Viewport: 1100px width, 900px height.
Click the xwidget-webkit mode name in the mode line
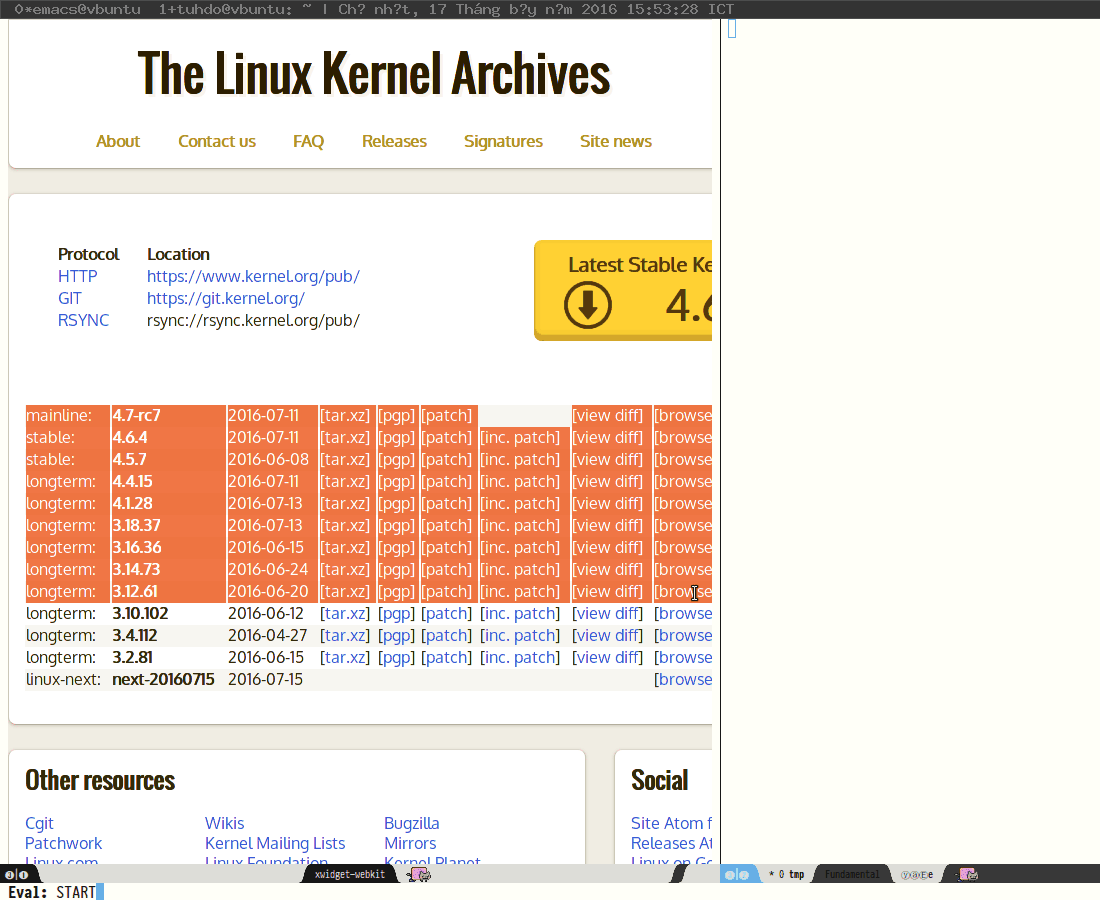(x=350, y=874)
